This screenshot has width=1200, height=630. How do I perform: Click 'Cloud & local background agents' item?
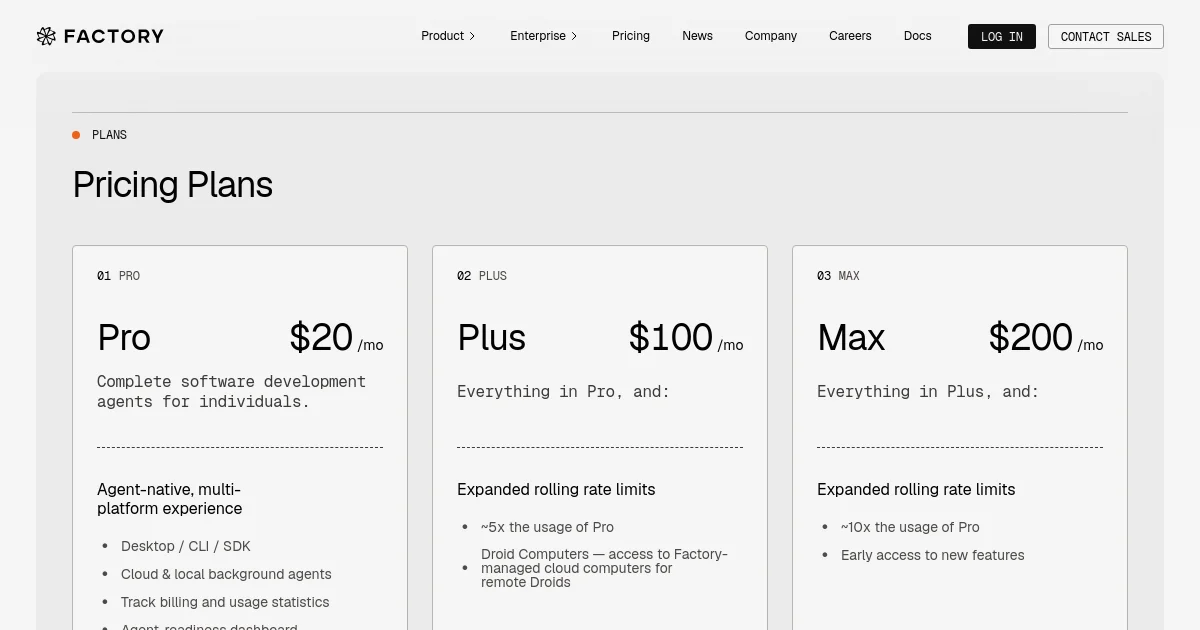(226, 574)
